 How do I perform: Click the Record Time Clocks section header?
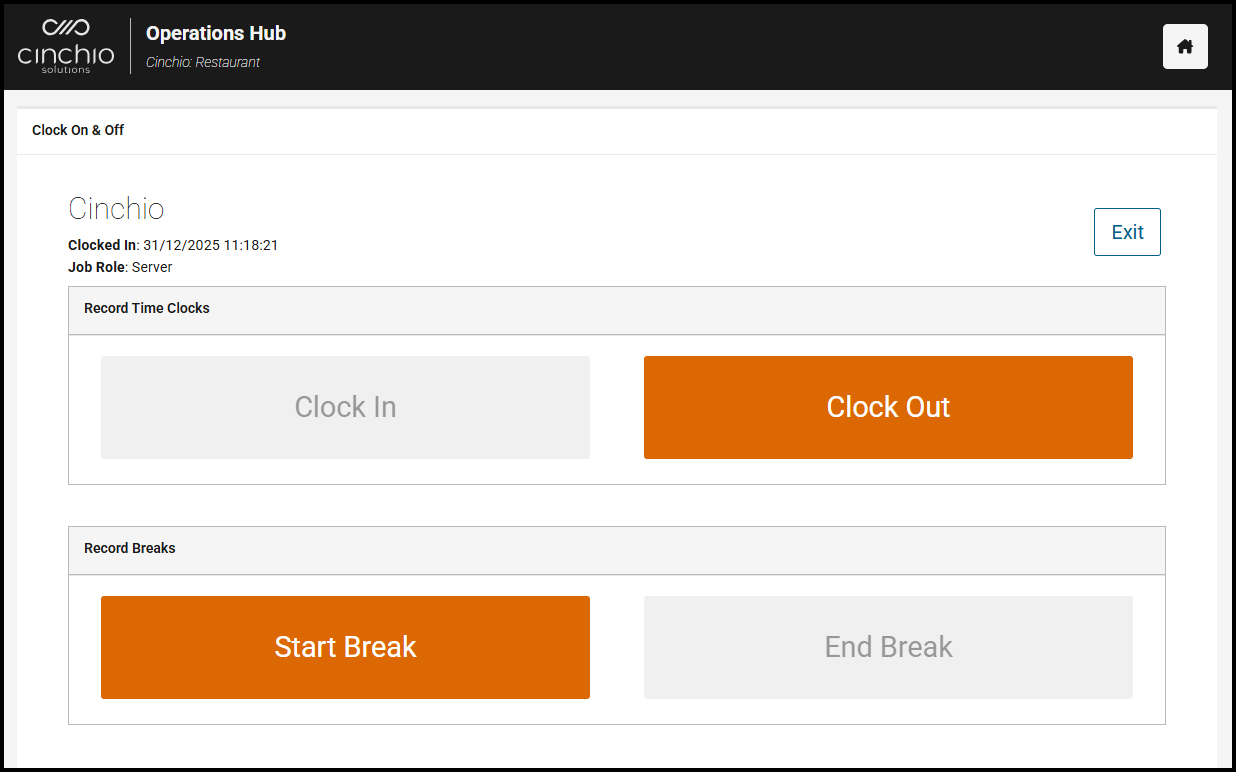click(147, 308)
